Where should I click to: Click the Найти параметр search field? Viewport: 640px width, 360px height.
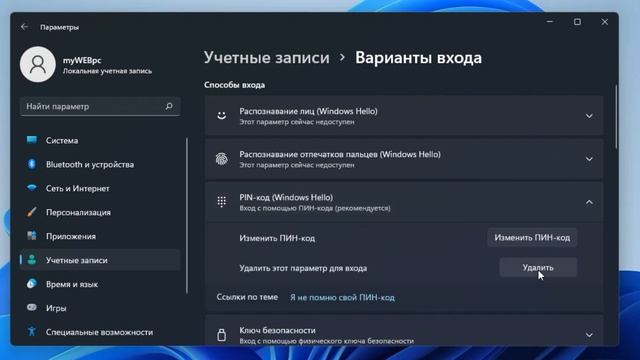pos(100,106)
